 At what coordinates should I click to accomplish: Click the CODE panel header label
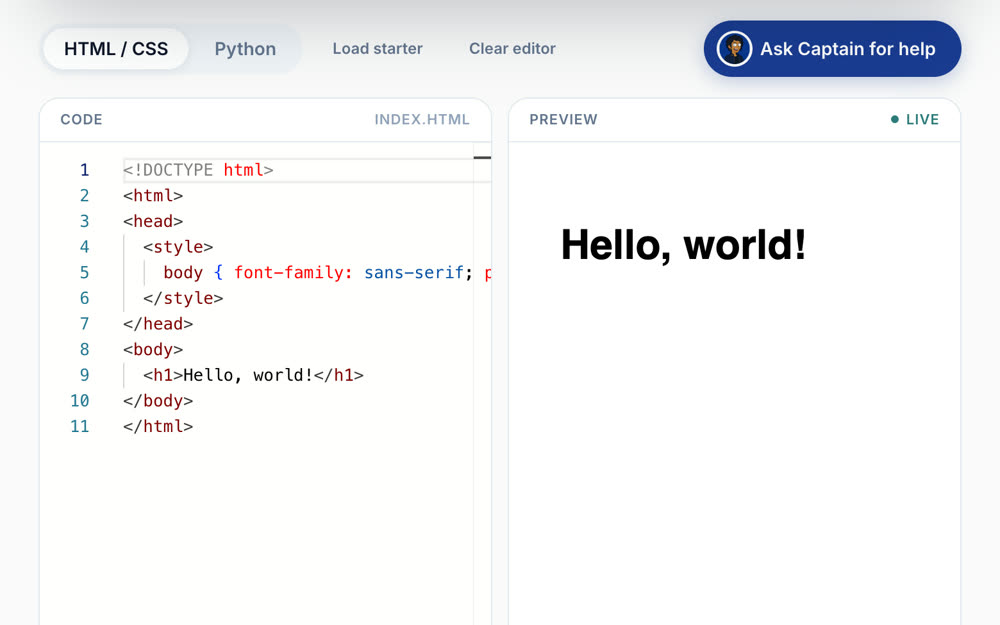tap(81, 119)
